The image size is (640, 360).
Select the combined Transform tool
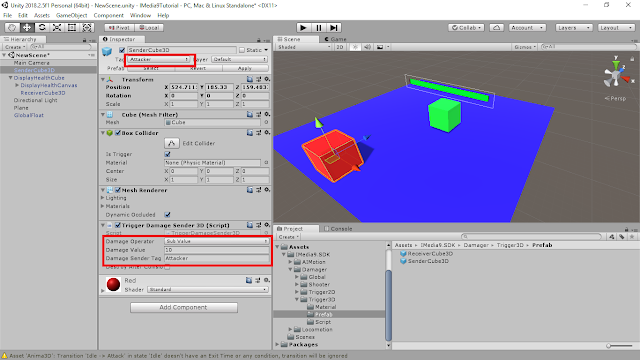87,27
